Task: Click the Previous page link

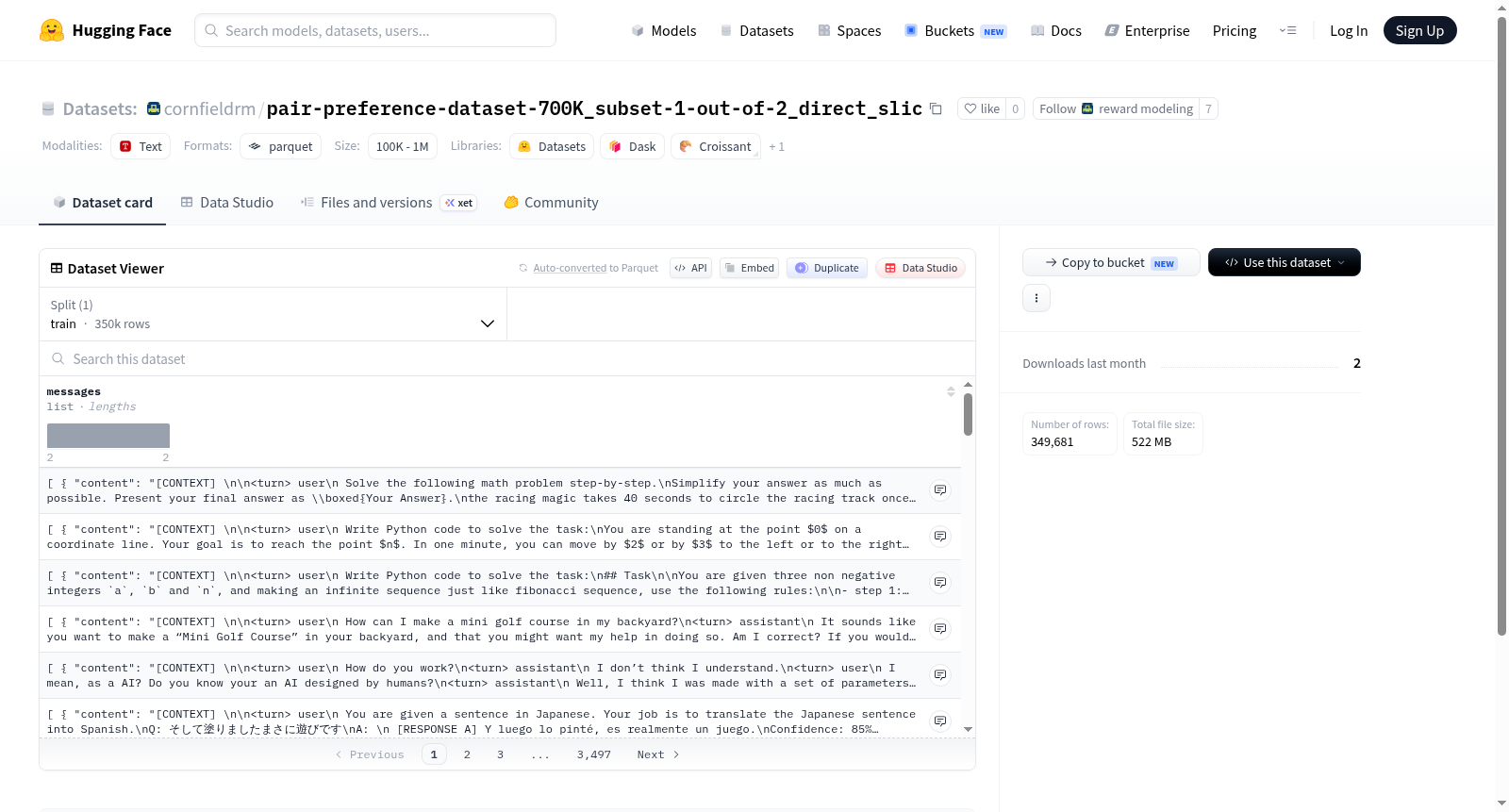Action: (x=370, y=754)
